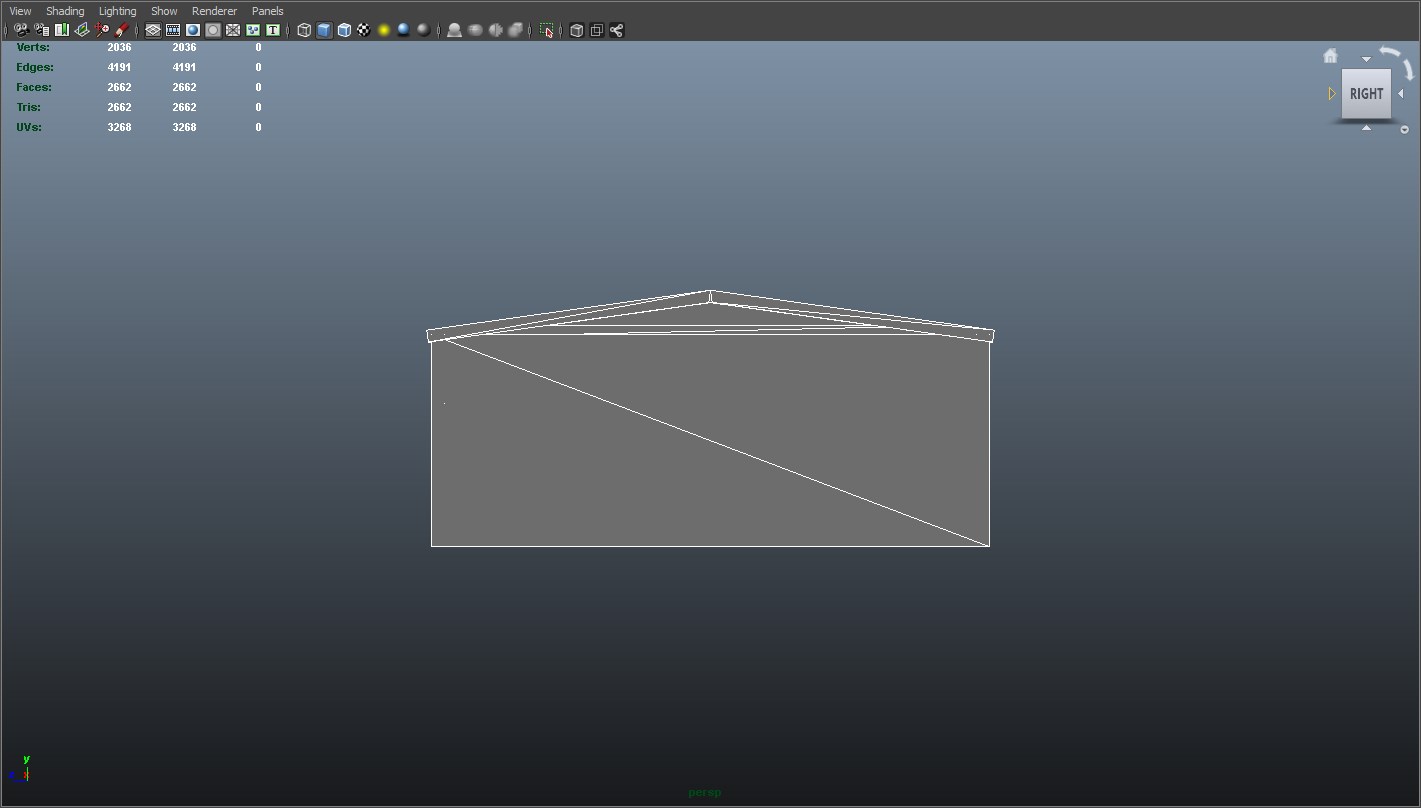Click the High Quality rendering dark sphere
The height and width of the screenshot is (808, 1421).
[x=423, y=30]
